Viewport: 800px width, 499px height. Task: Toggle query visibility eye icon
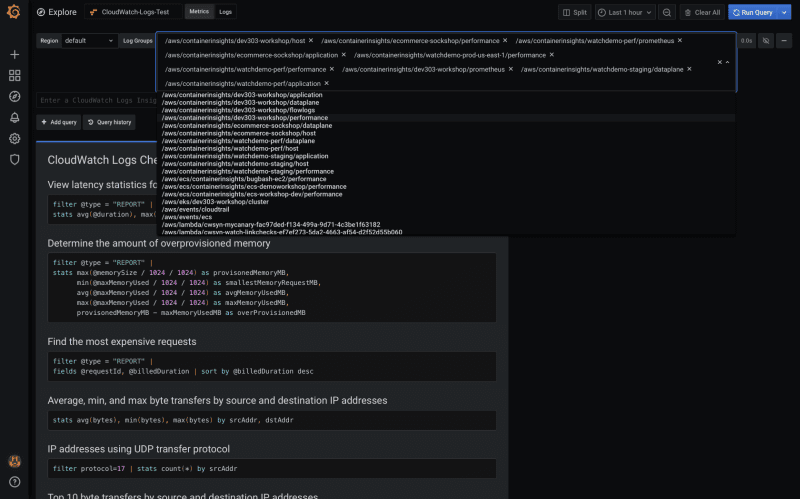coord(766,41)
